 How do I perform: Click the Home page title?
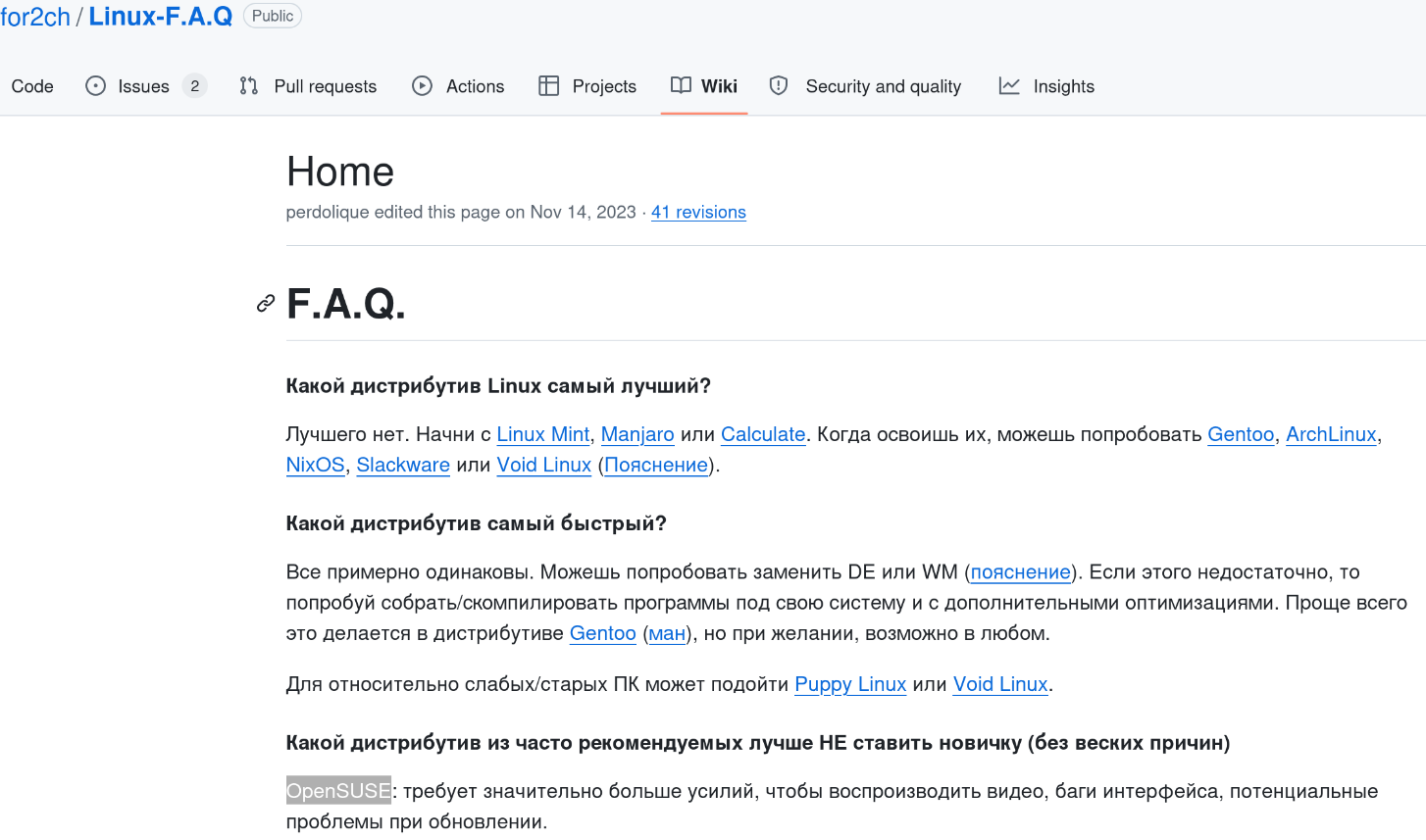pos(340,173)
